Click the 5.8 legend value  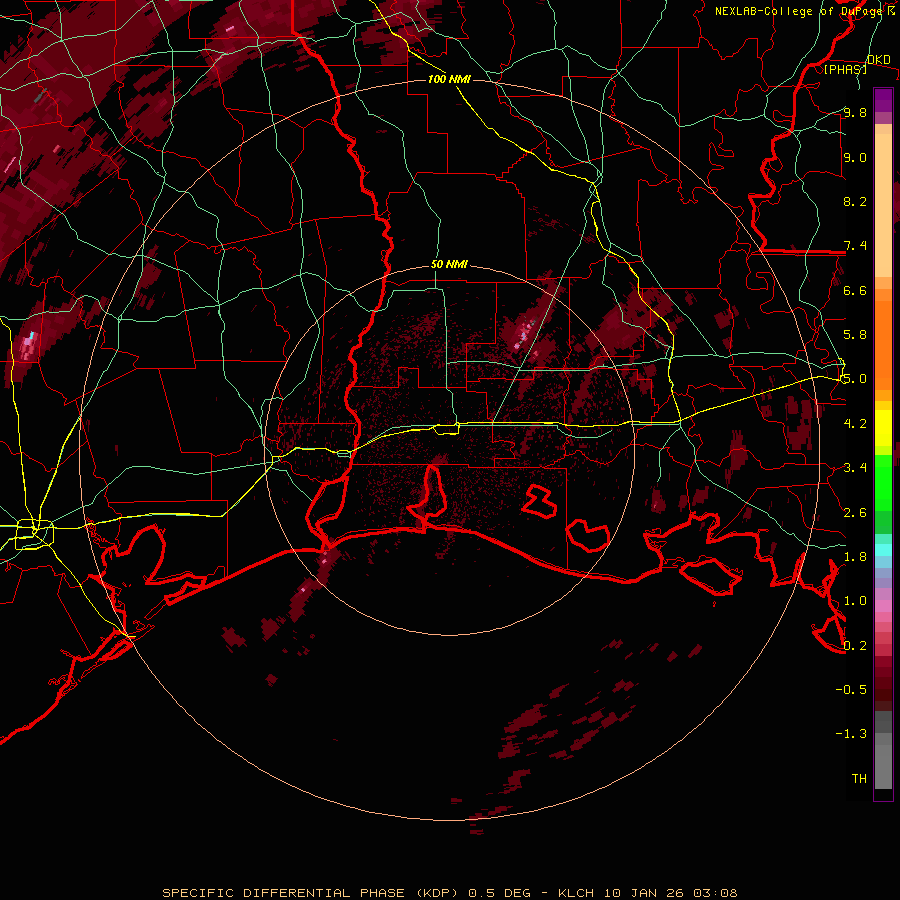coord(855,335)
